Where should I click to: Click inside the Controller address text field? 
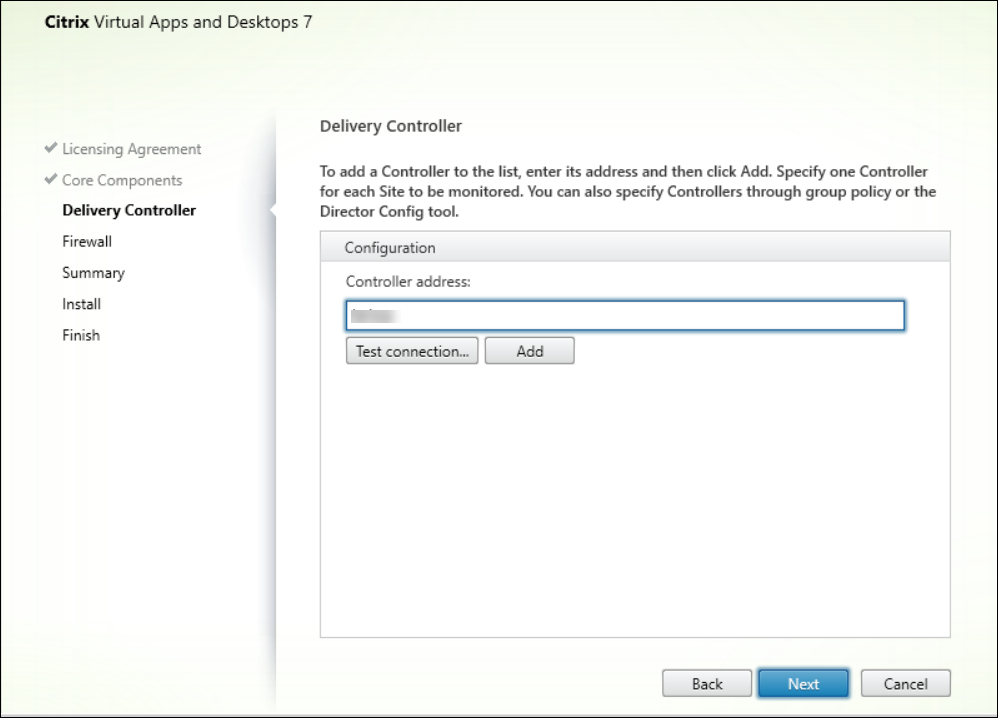point(624,316)
